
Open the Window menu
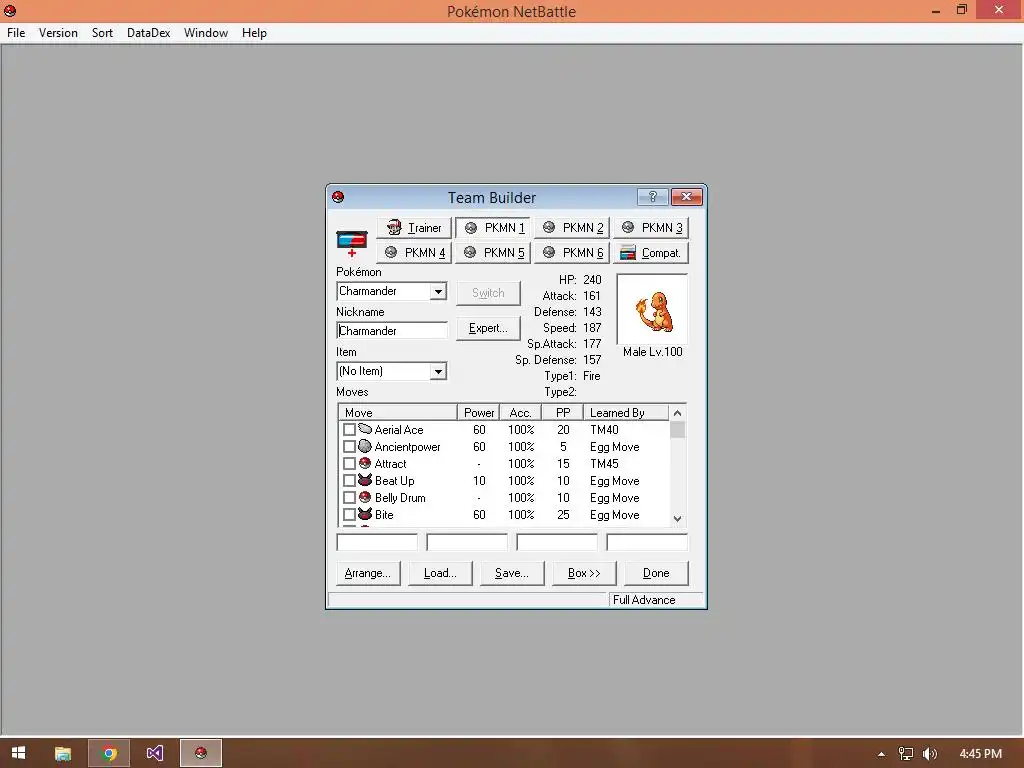[206, 33]
